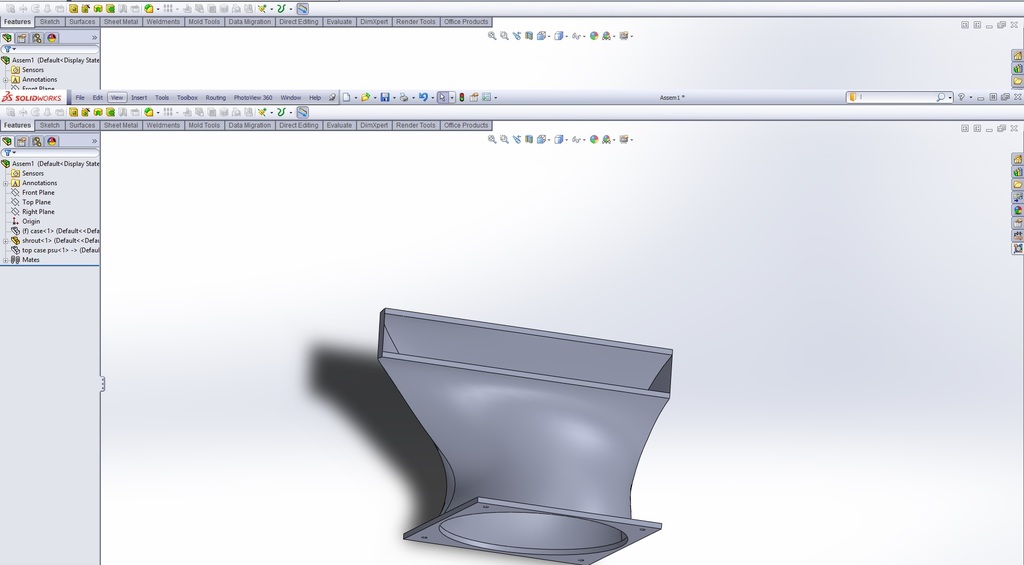Screen dimensions: 1024x565
Task: Open the Routing menu
Action: [216, 97]
